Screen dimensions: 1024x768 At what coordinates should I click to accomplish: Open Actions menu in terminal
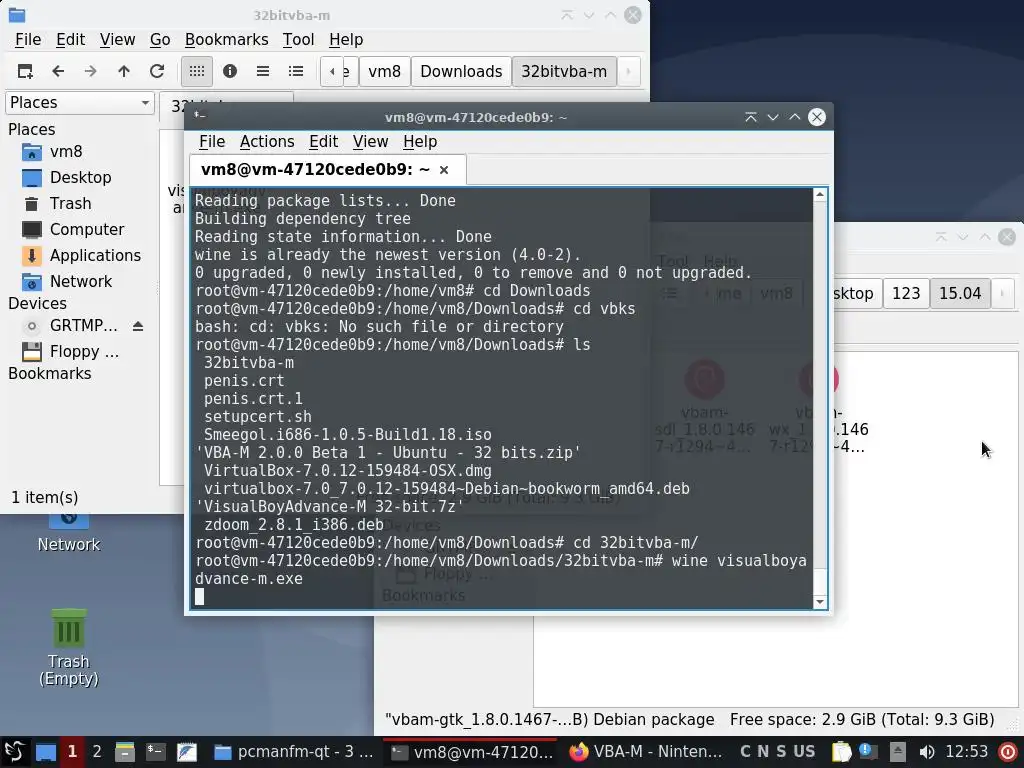point(266,142)
